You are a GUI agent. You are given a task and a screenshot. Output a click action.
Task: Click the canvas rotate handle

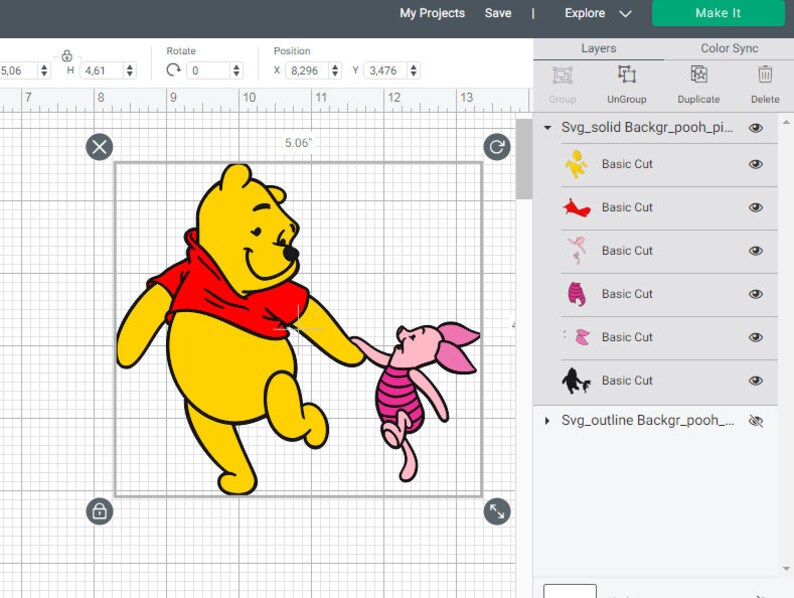[x=497, y=147]
